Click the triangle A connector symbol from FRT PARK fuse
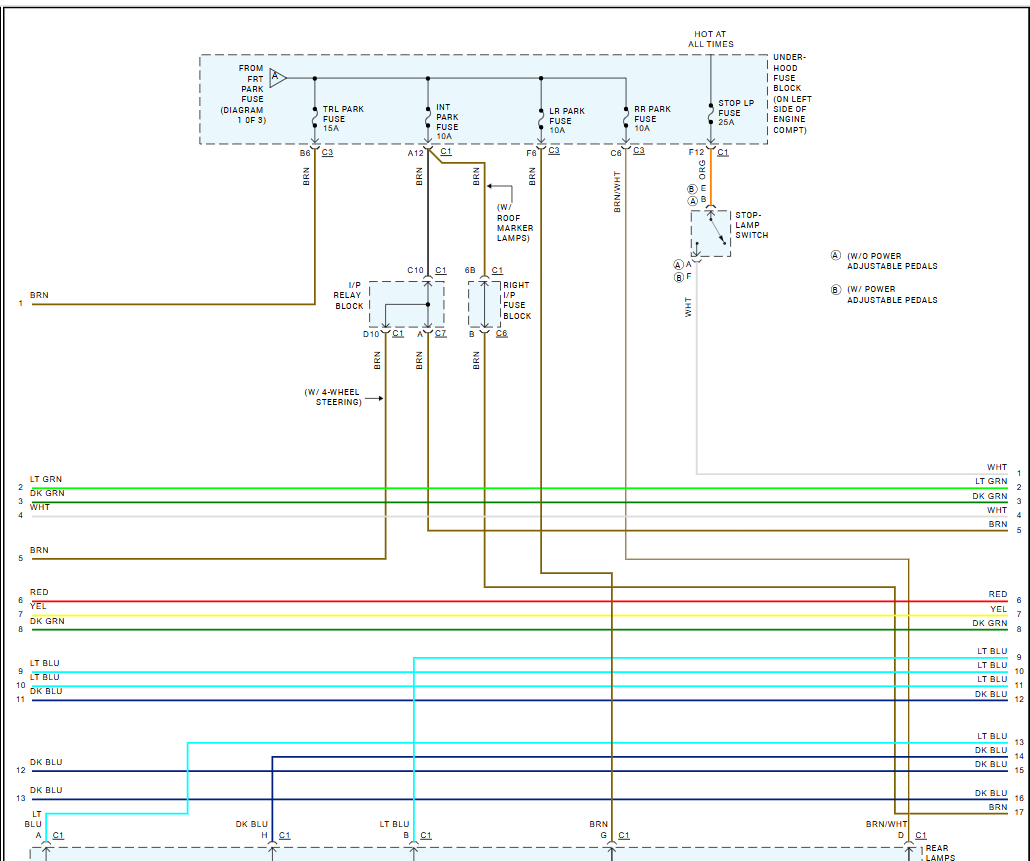The image size is (1030, 861). [278, 77]
